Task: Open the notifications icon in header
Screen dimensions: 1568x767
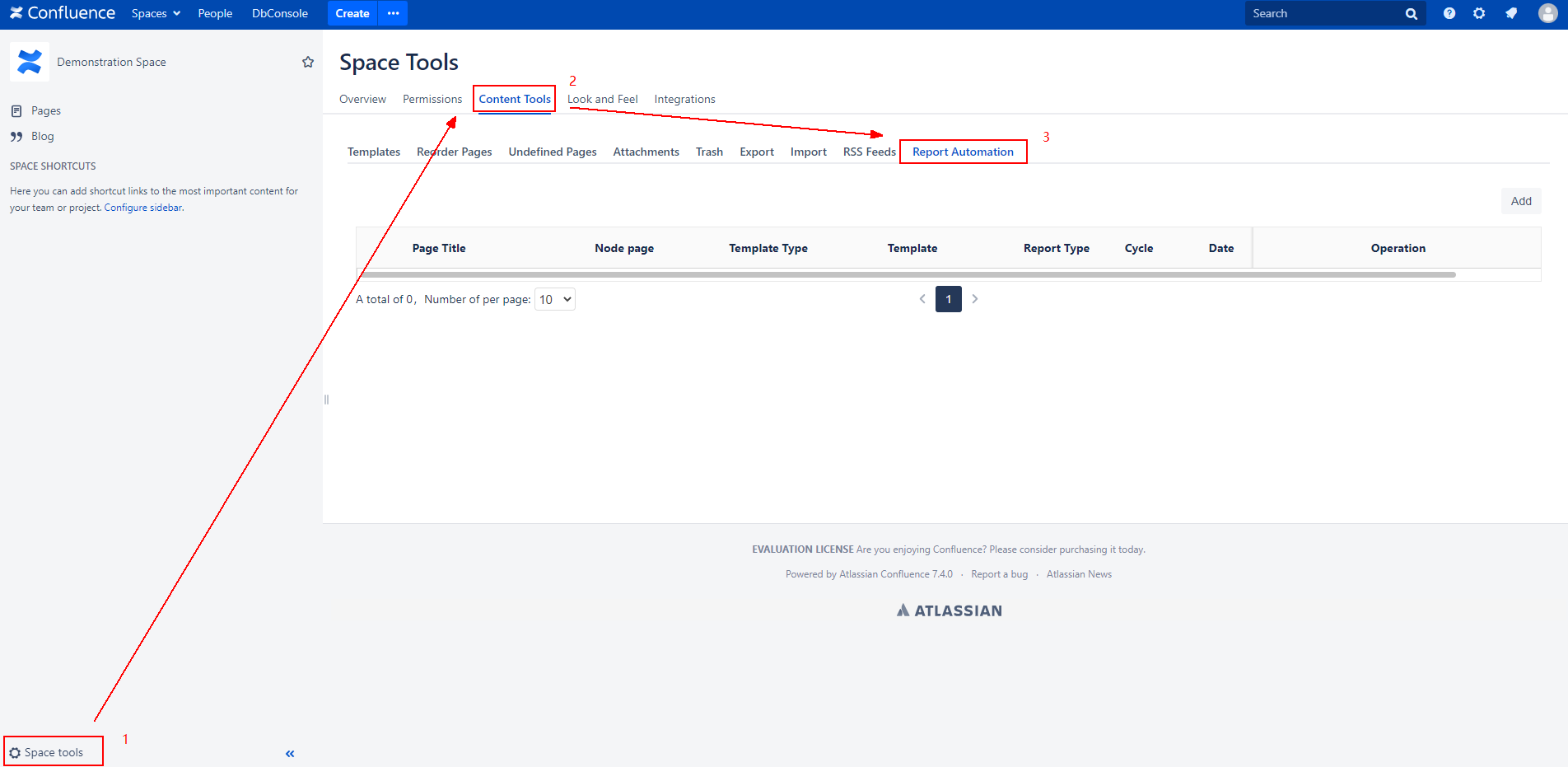Action: [x=1511, y=13]
